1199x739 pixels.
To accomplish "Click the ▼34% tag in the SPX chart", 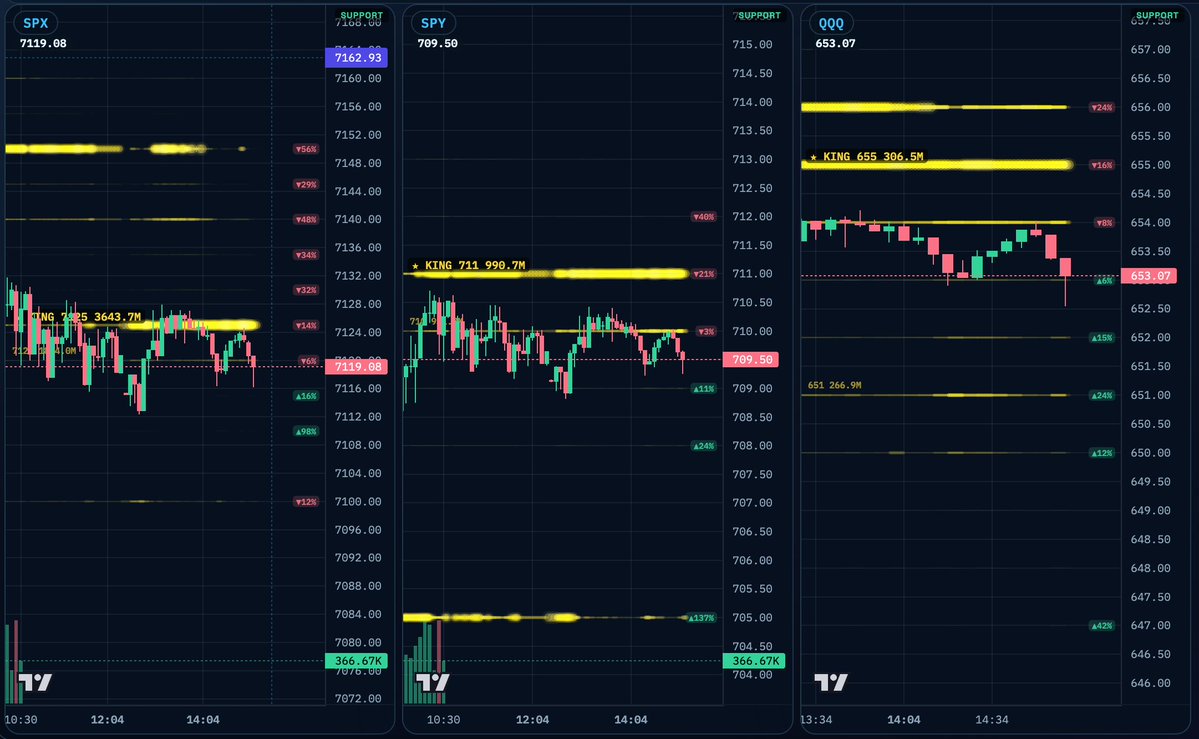I will tap(306, 255).
